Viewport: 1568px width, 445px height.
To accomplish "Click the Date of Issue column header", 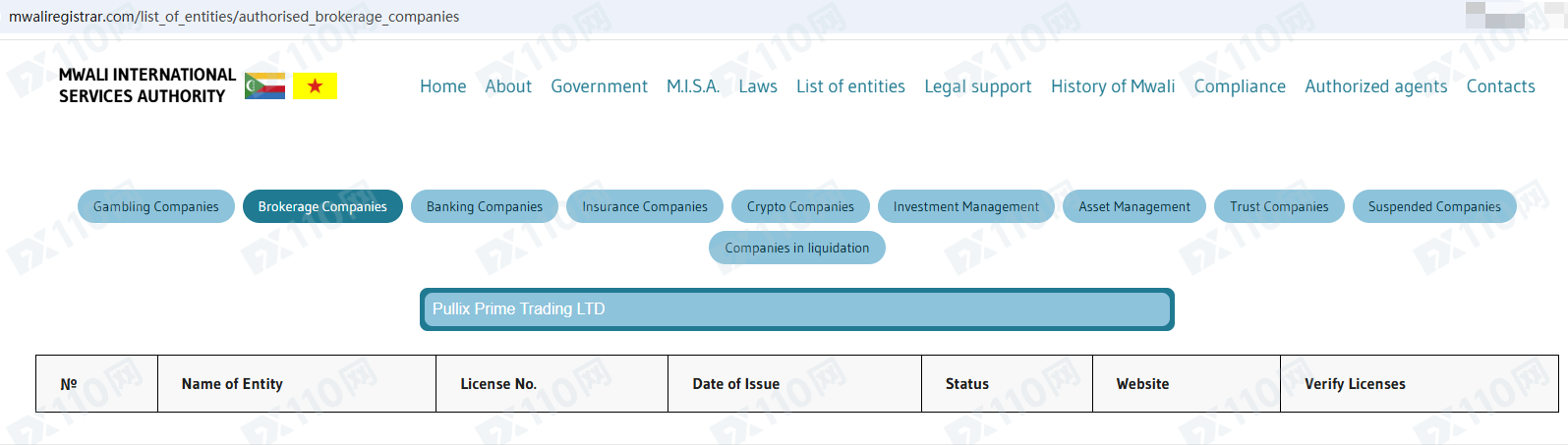I will pyautogui.click(x=794, y=383).
